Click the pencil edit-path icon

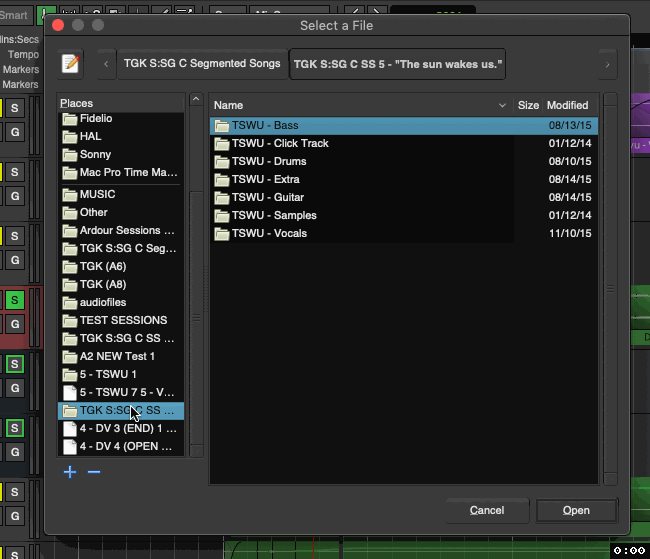(70, 64)
